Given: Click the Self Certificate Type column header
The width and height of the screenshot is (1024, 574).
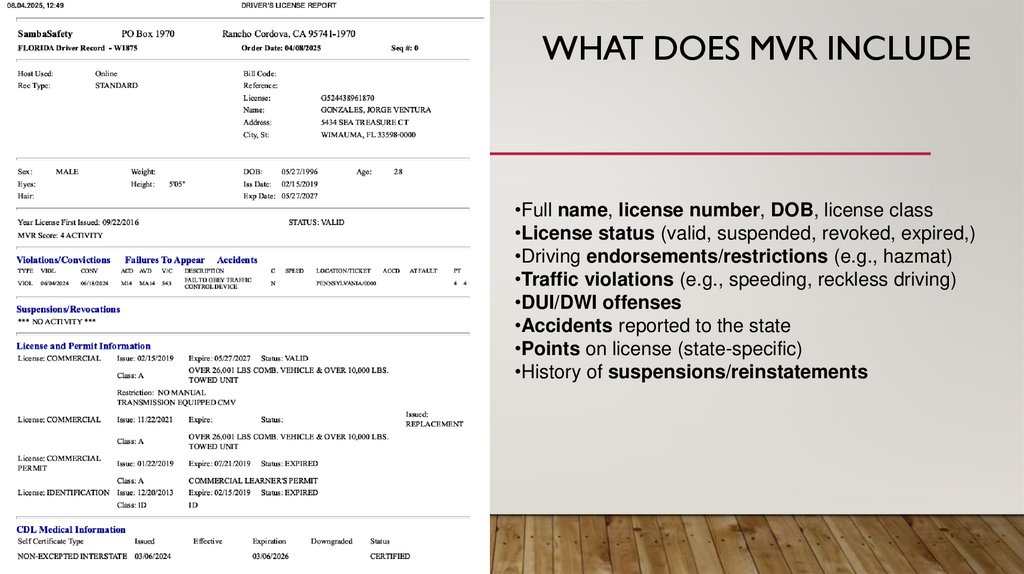Looking at the screenshot, I should 51,541.
